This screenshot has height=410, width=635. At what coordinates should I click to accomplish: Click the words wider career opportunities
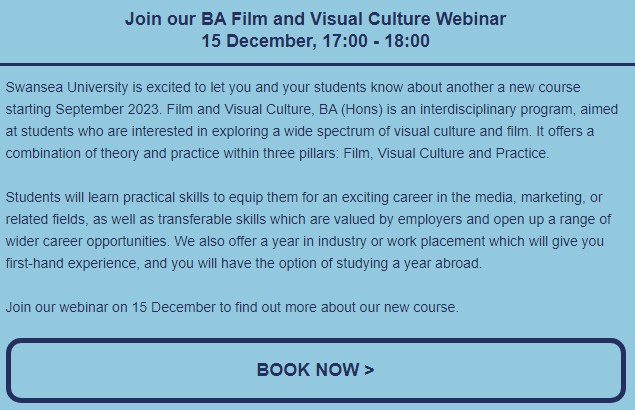(87, 241)
